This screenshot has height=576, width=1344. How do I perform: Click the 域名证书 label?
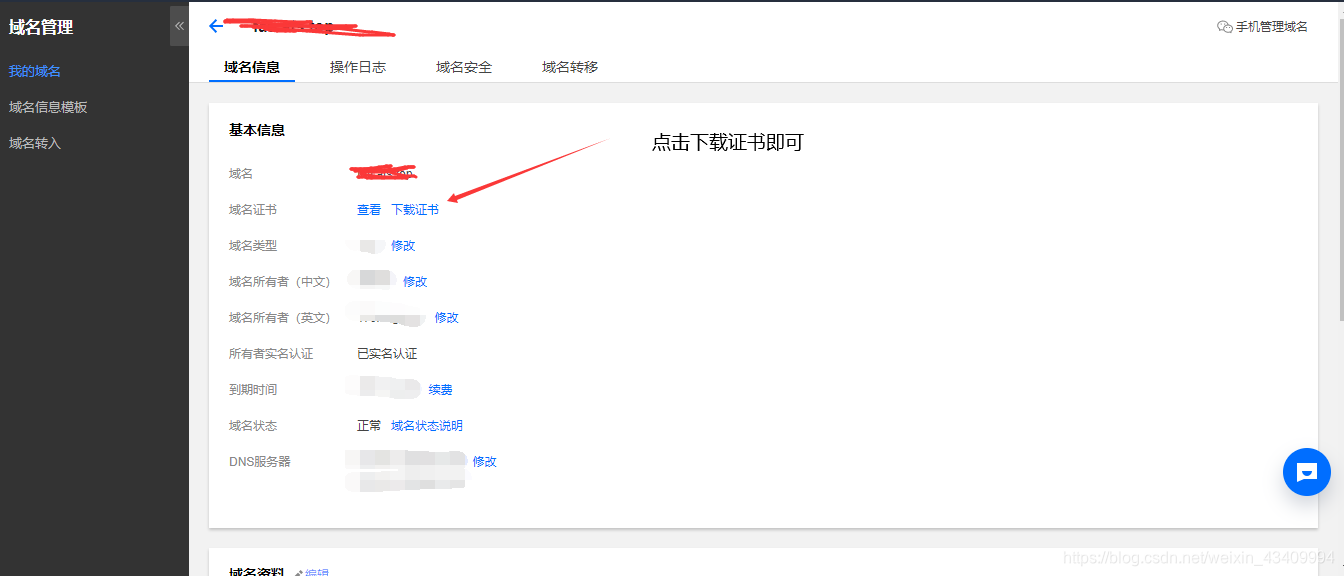click(253, 210)
